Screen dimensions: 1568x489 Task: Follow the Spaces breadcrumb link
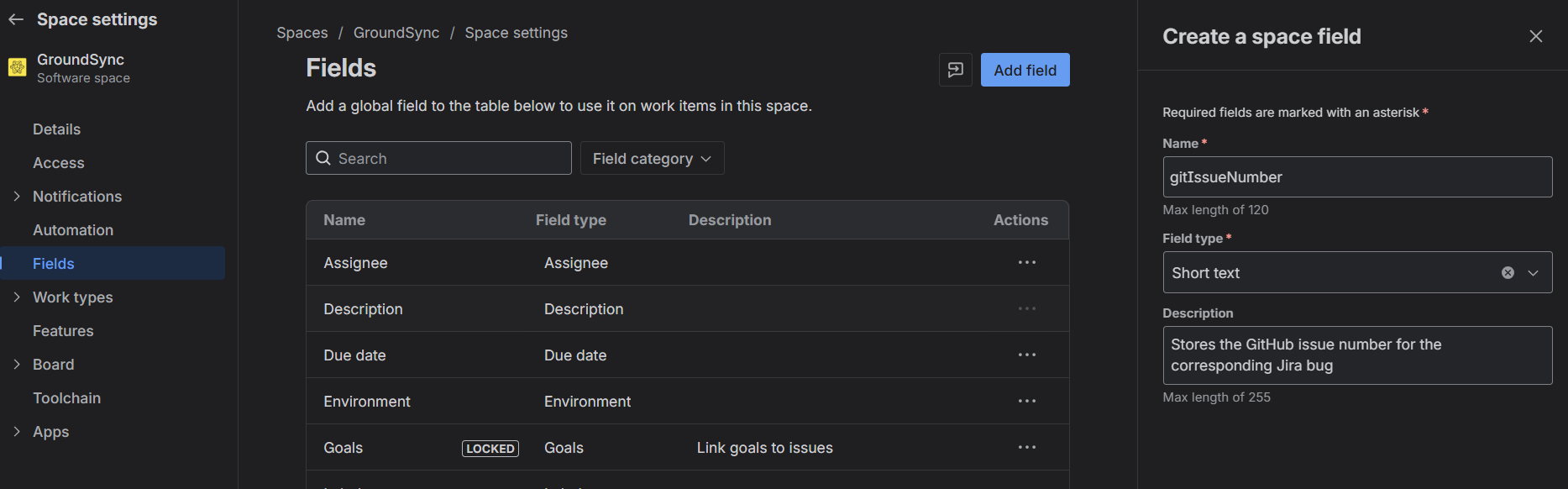click(x=302, y=33)
